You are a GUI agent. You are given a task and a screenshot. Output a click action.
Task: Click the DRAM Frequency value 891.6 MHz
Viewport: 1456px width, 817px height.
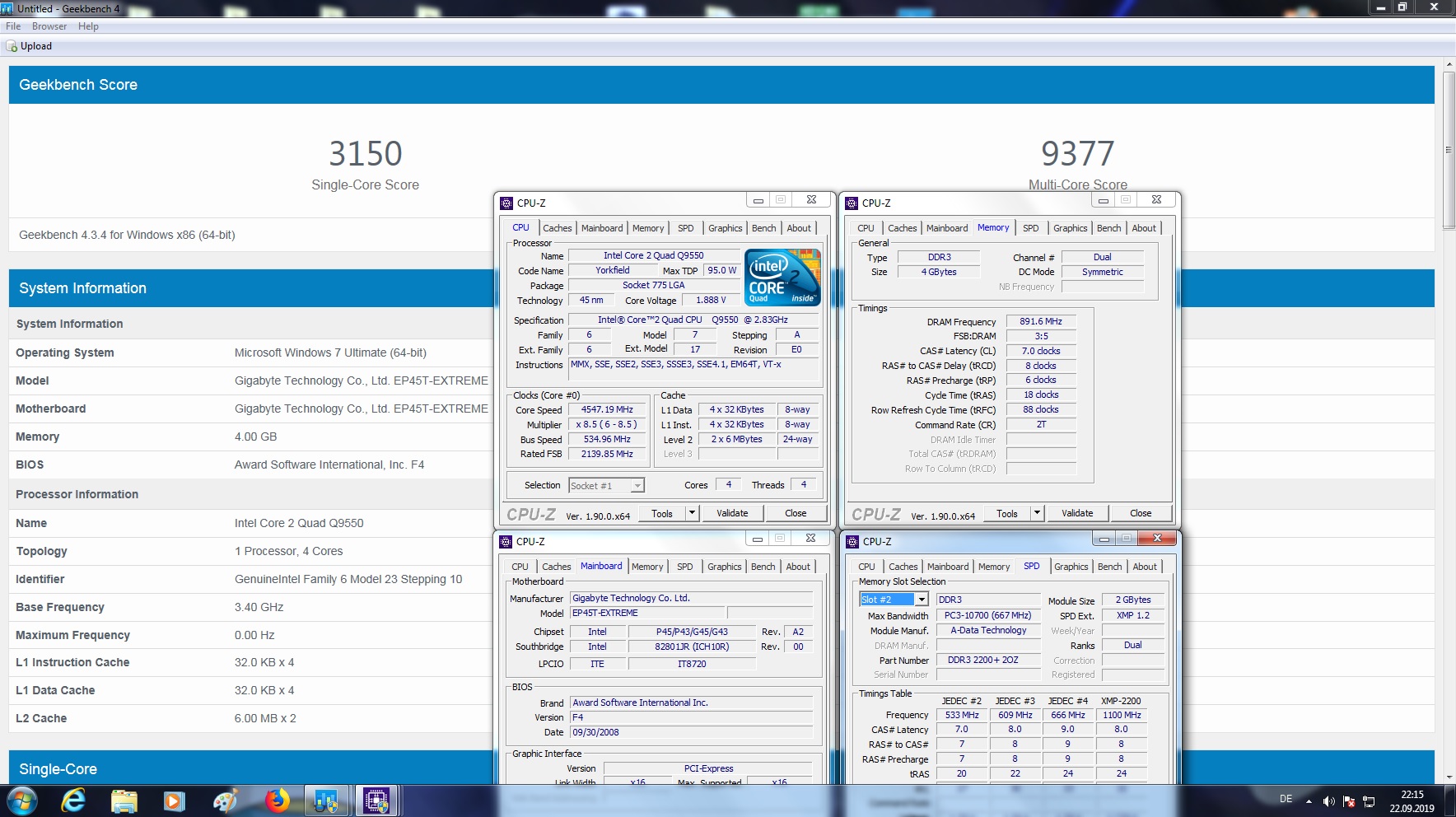coord(1041,321)
